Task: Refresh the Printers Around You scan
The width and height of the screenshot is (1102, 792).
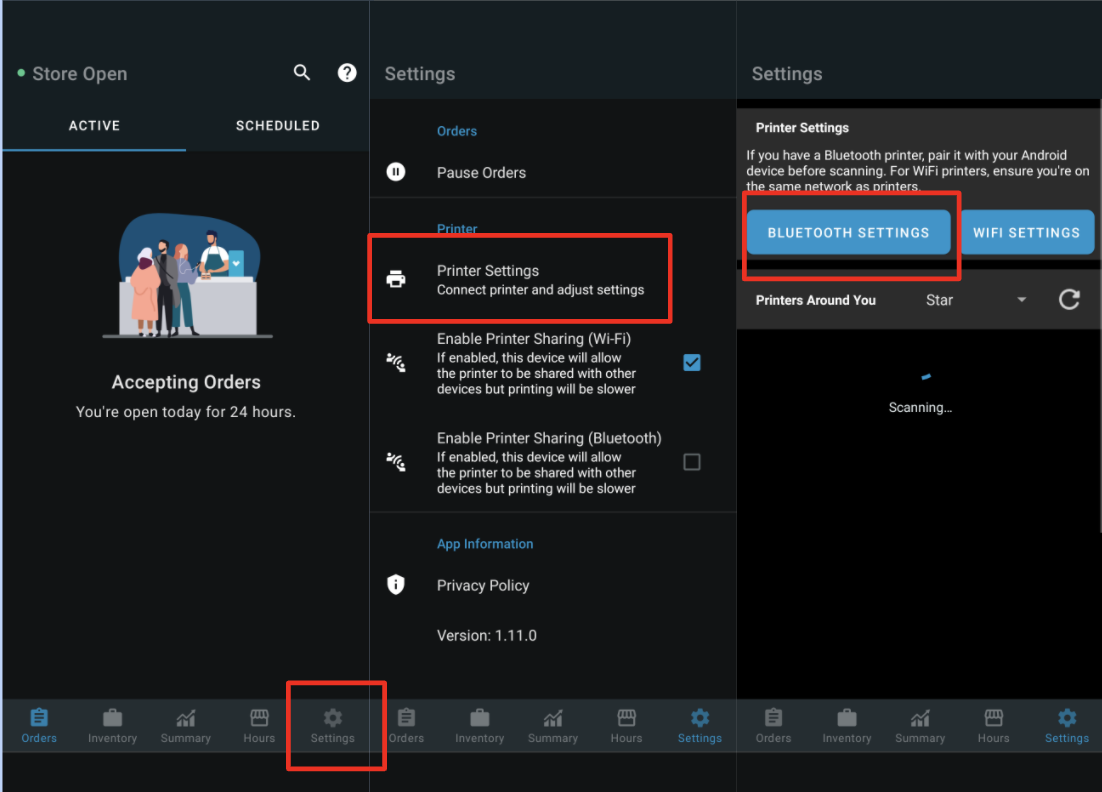Action: (x=1069, y=299)
